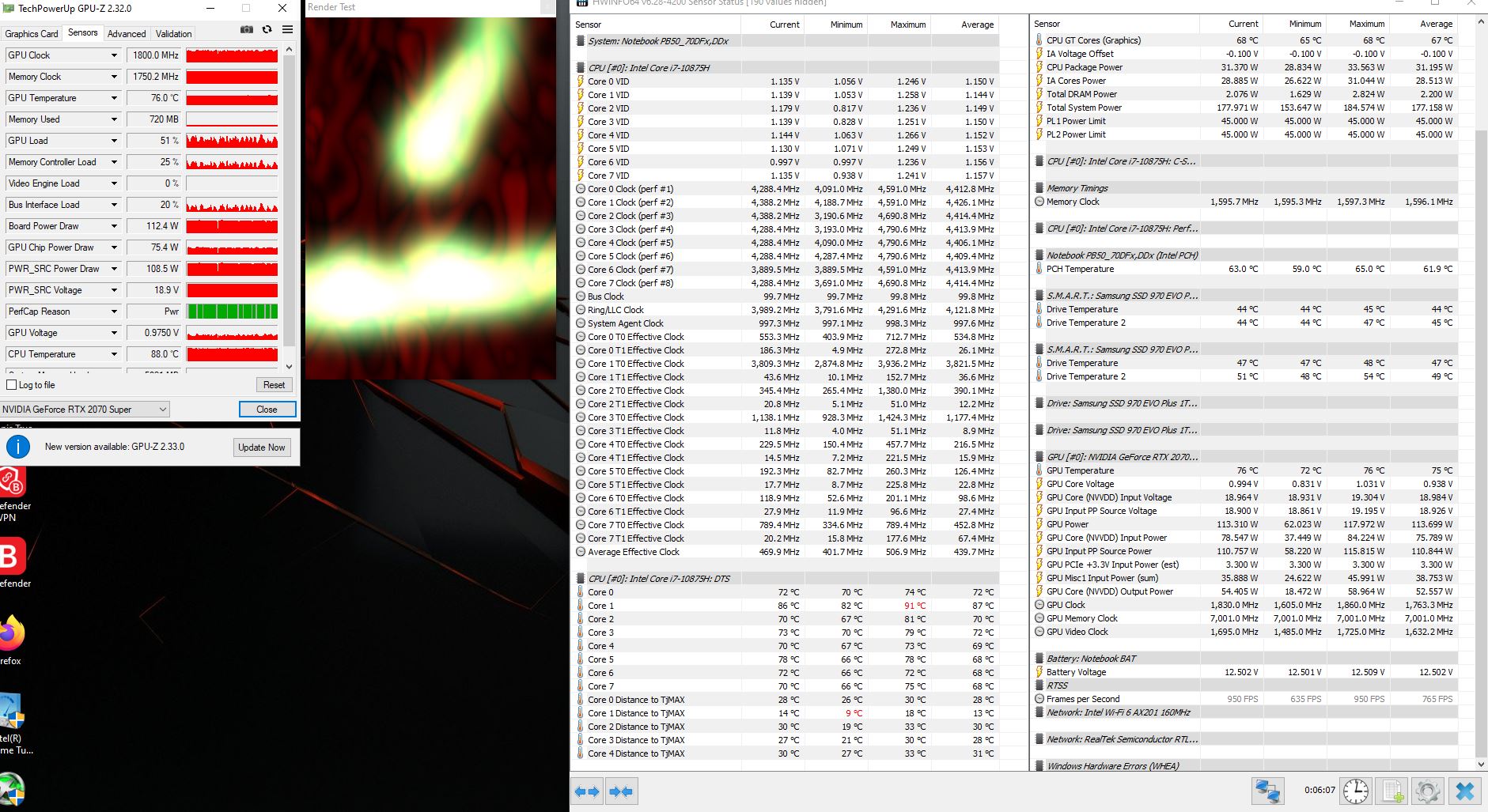Click the Reset button in GPU-Z
The height and width of the screenshot is (812, 1488).
pyautogui.click(x=274, y=385)
